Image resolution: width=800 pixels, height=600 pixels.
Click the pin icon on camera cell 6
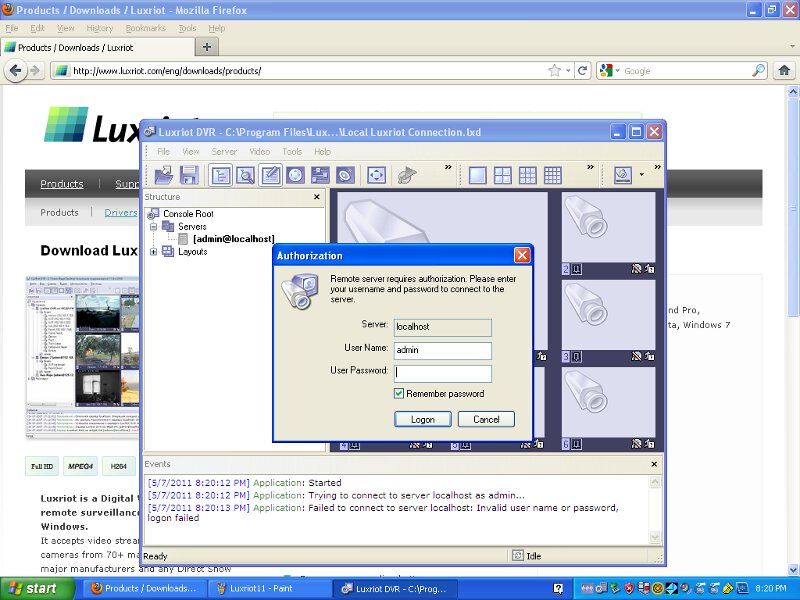577,444
